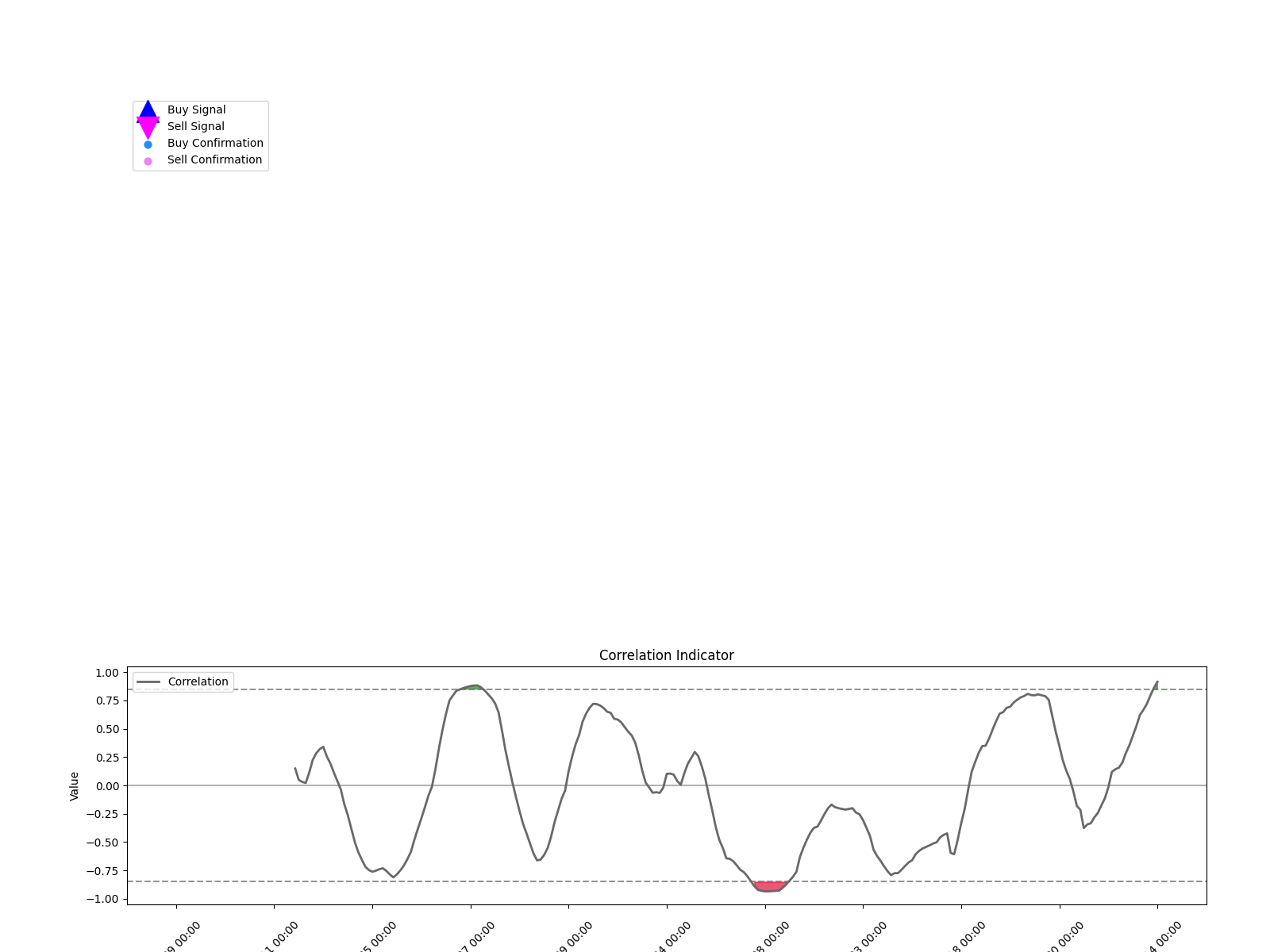Click the Correlation Indicator chart title

point(667,654)
